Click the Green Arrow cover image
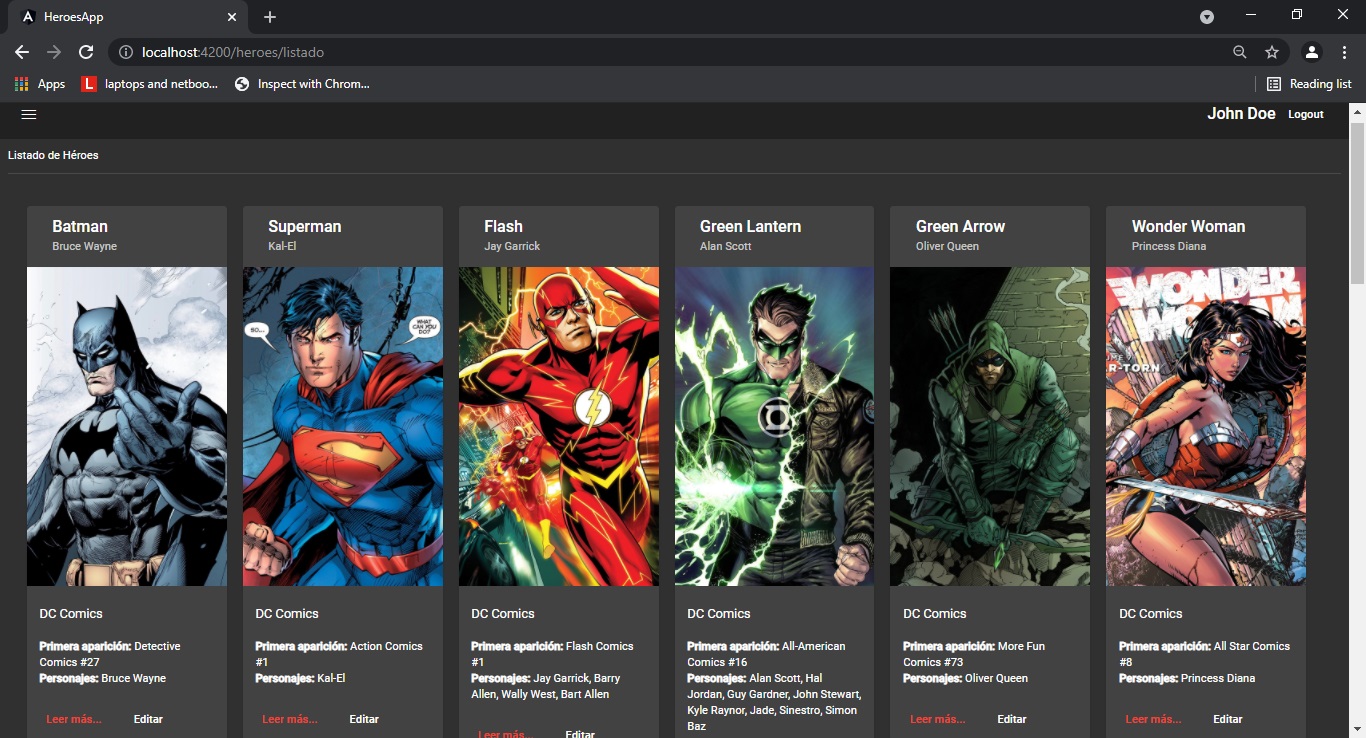Image resolution: width=1366 pixels, height=738 pixels. tap(990, 426)
